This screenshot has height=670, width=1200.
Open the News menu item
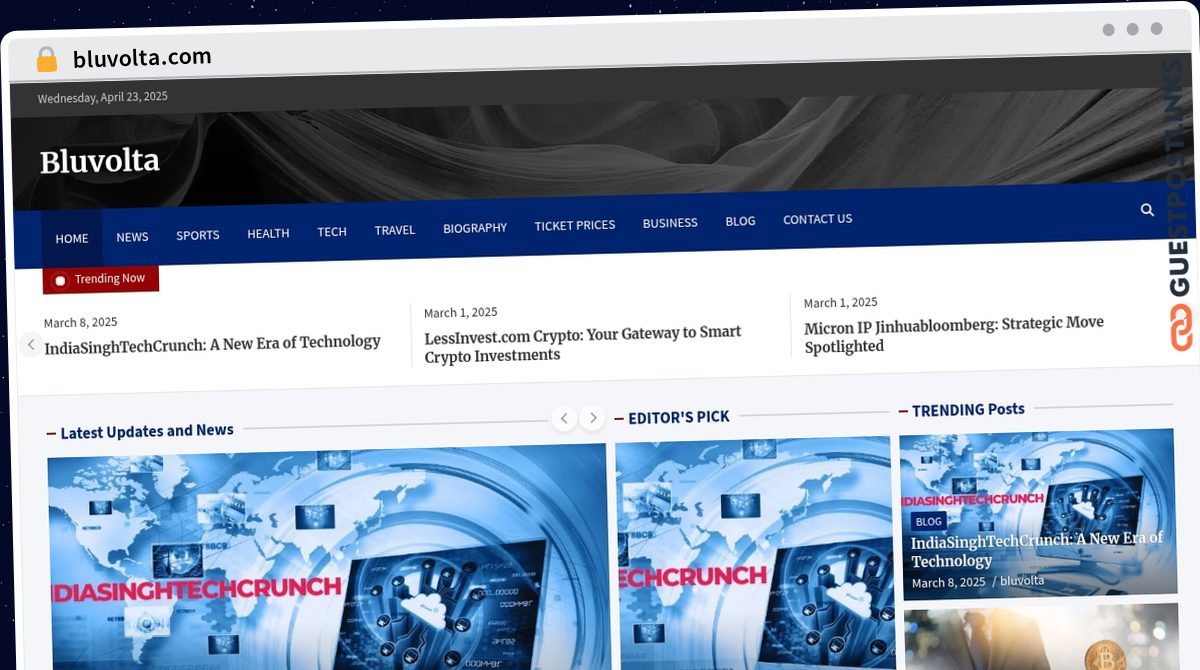point(132,237)
